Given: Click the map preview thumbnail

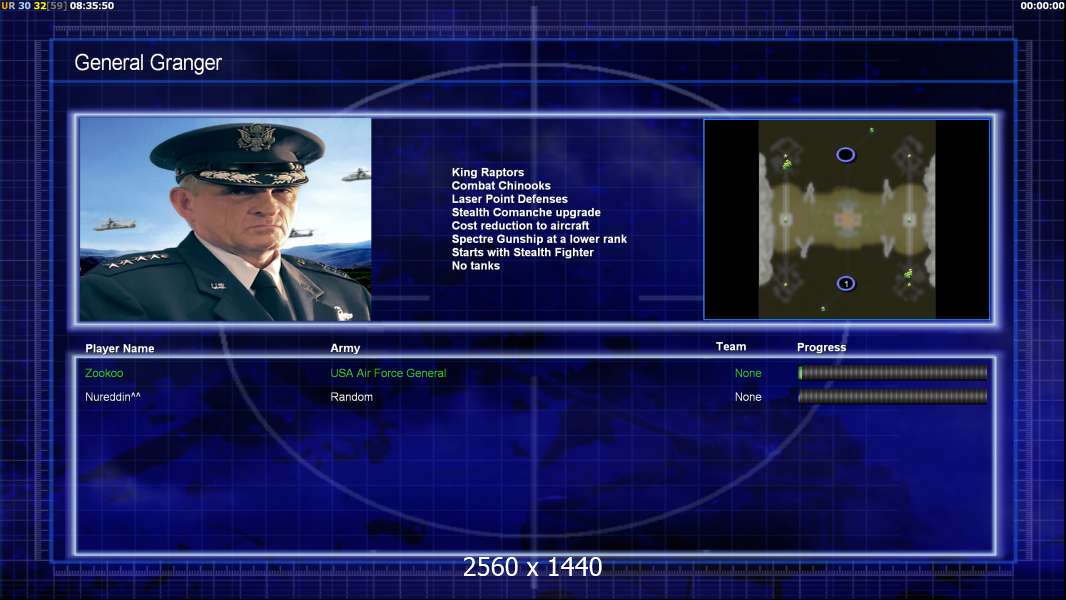Looking at the screenshot, I should (x=846, y=219).
